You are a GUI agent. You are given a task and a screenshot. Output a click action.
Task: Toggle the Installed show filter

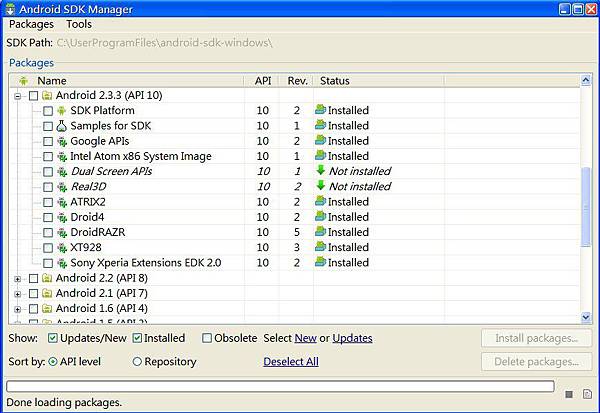point(137,338)
